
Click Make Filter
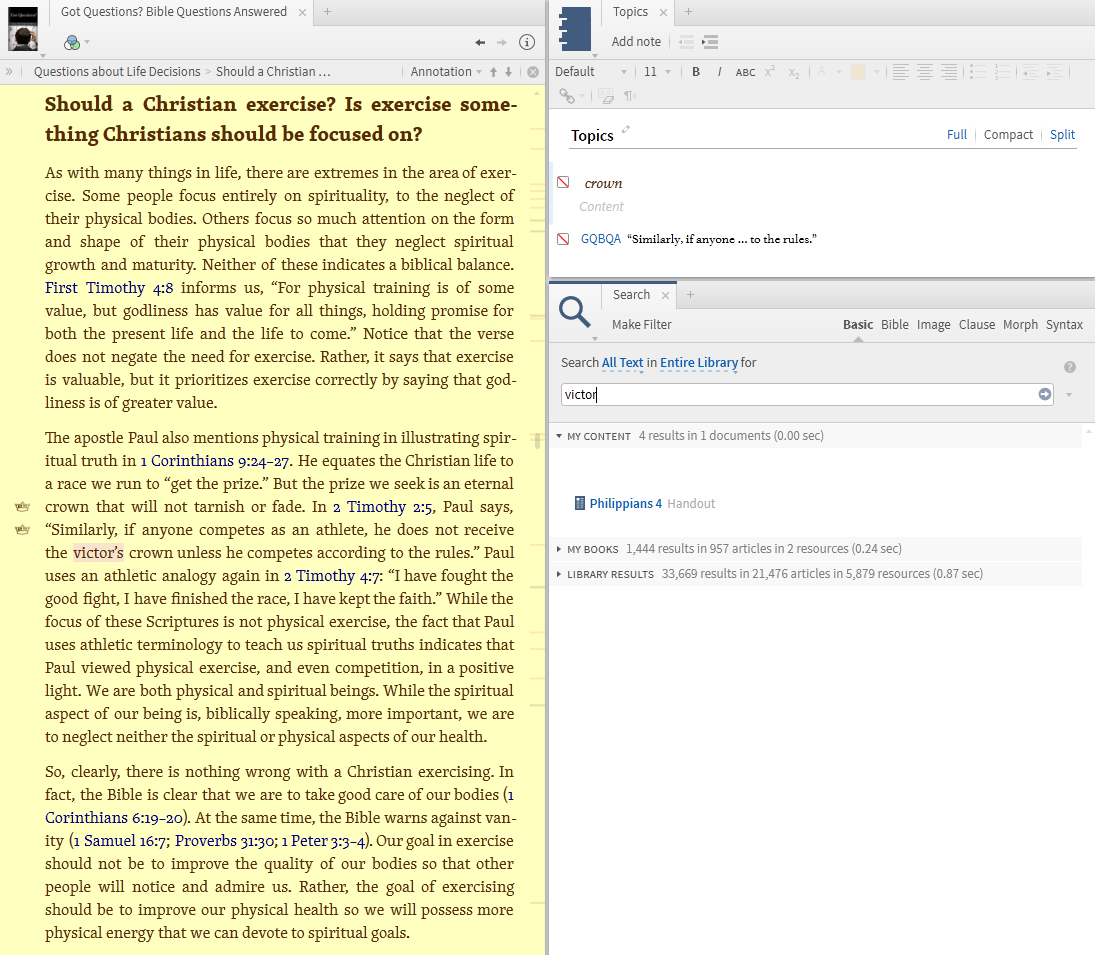pos(642,325)
